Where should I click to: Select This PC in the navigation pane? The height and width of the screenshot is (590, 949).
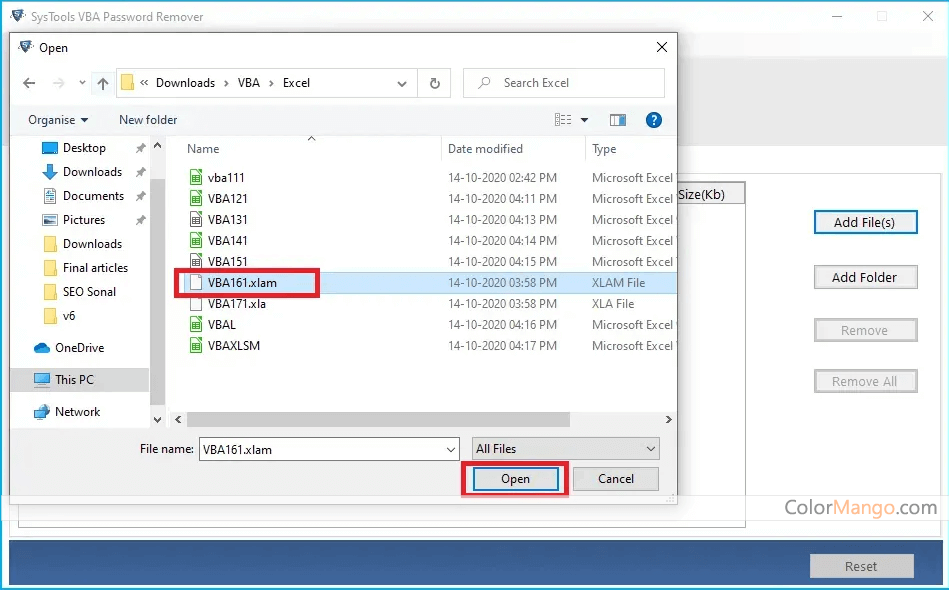click(74, 379)
